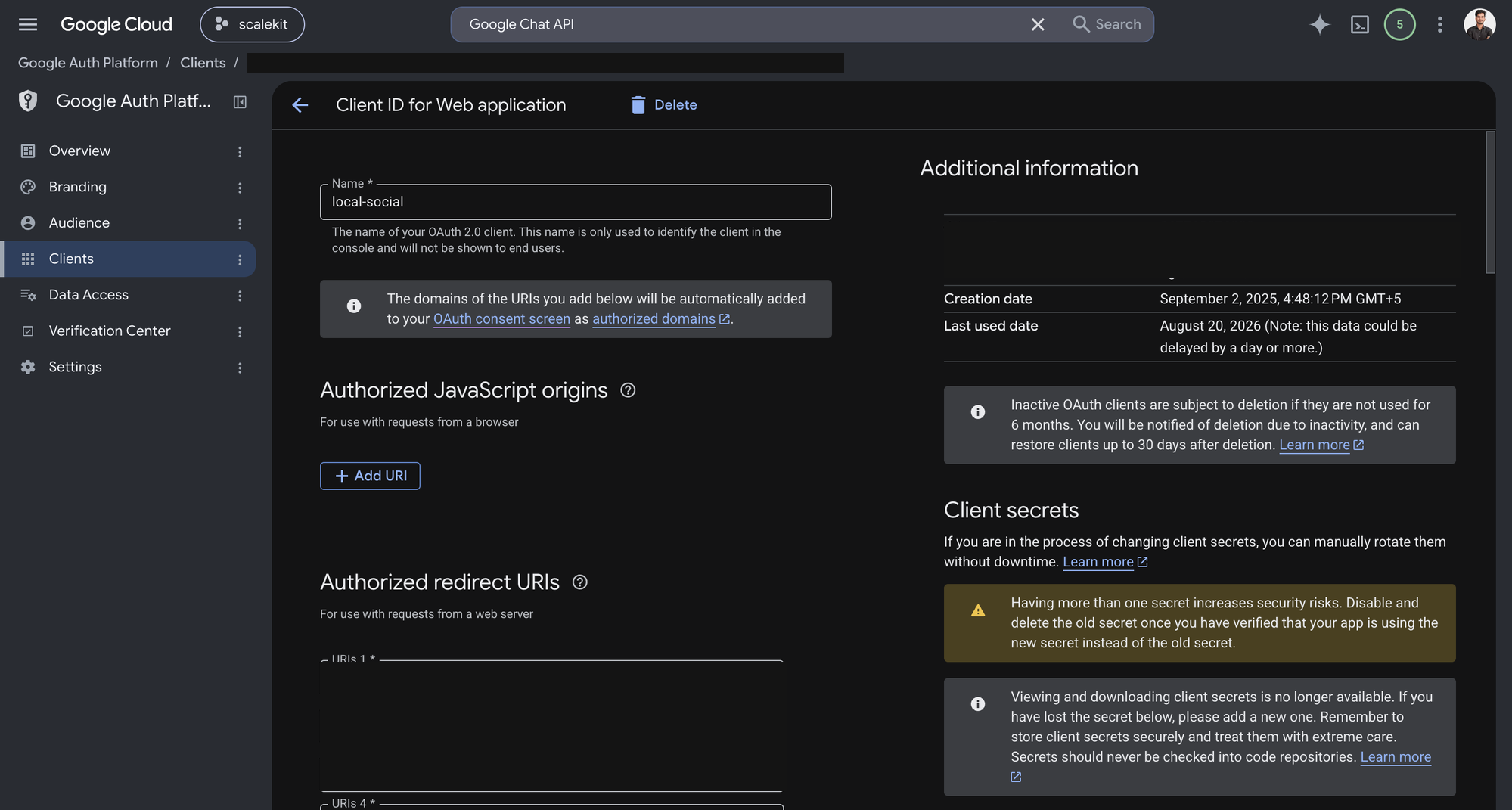
Task: Click info icon in inactive clients notice
Action: click(x=978, y=412)
